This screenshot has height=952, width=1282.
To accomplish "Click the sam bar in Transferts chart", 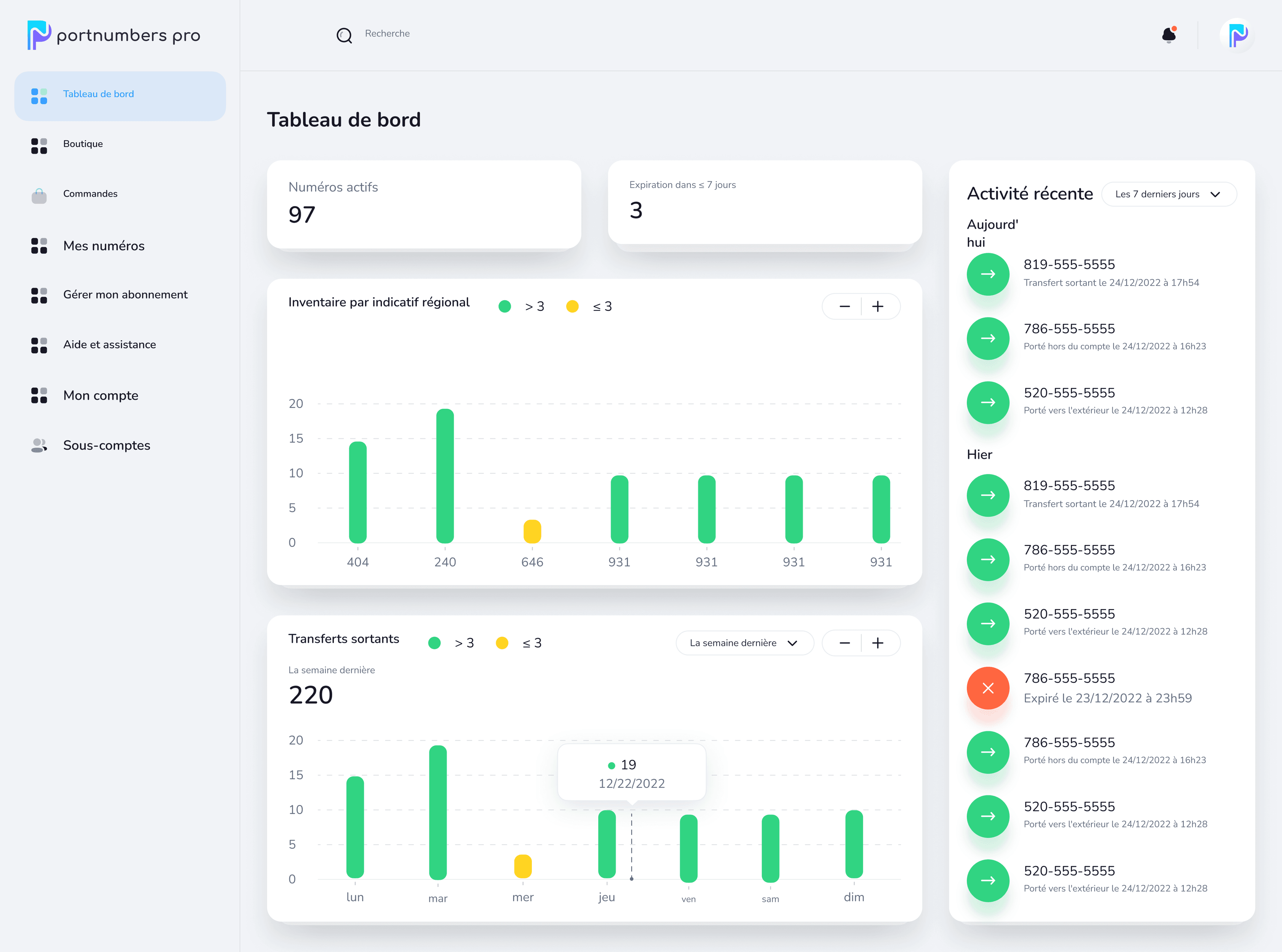I will [770, 848].
